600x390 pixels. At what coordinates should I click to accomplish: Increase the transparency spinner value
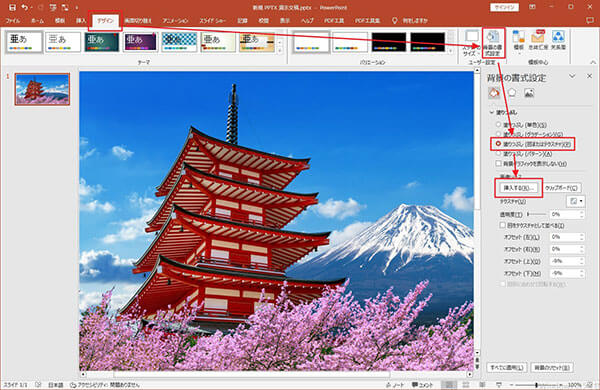(x=582, y=212)
